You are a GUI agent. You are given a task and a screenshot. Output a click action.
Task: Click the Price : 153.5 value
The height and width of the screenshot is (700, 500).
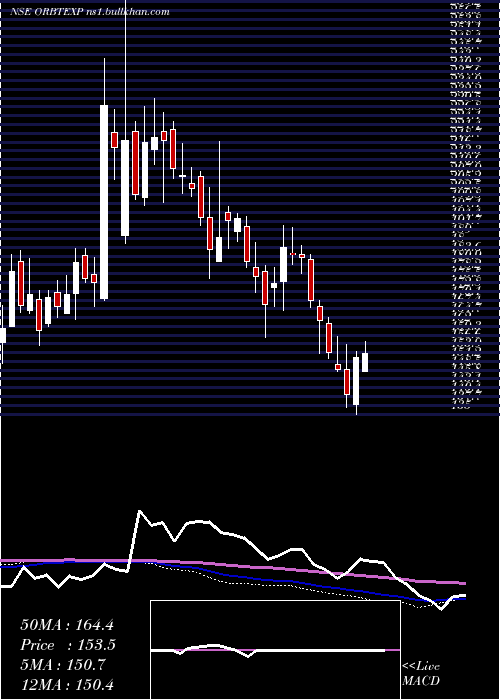[x=68, y=645]
